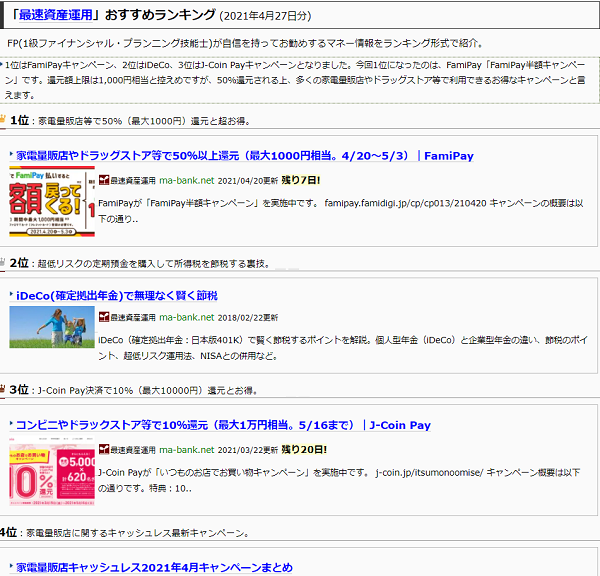Click the site favicon in the J-Coin Pay entry

(x=104, y=449)
